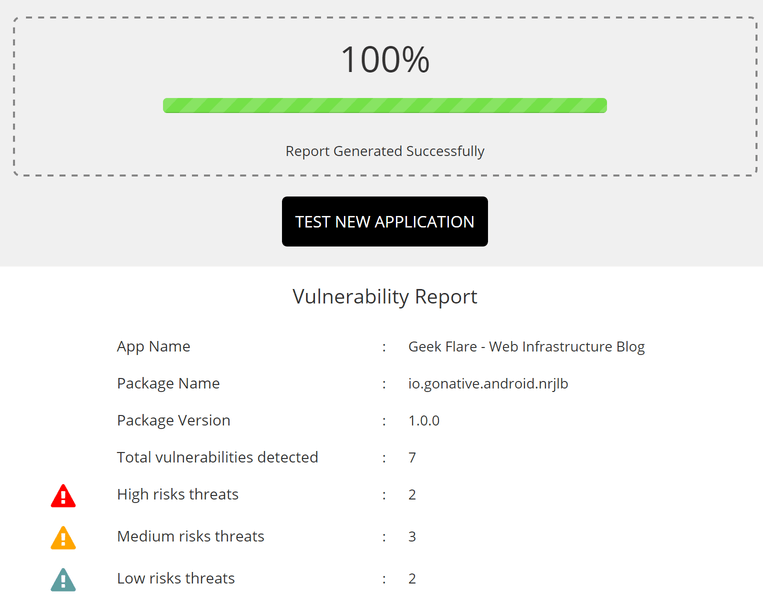
Task: Select the 1.0.0 version number
Action: (x=424, y=421)
